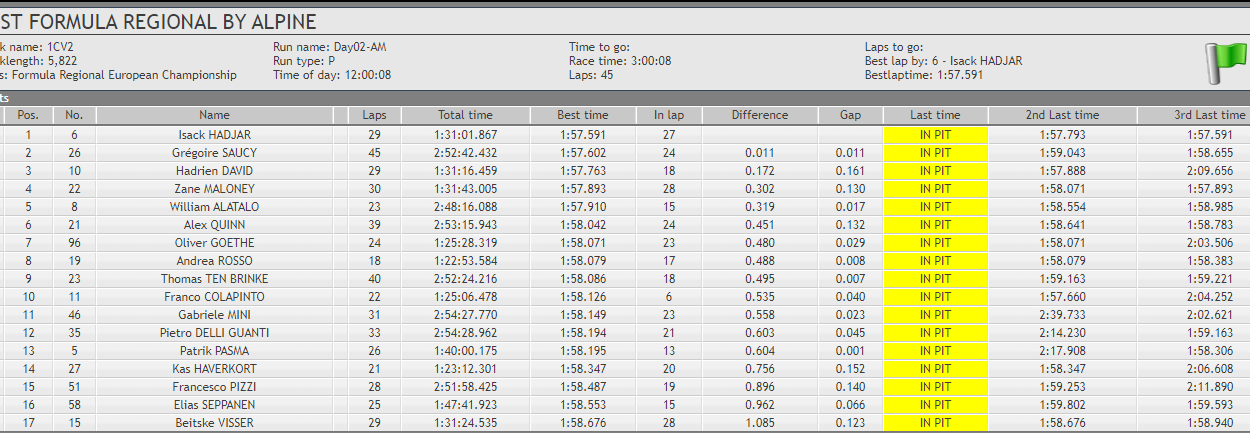Click IN PIT cell for Isack HADJAR
1250x433 pixels.
(936, 135)
